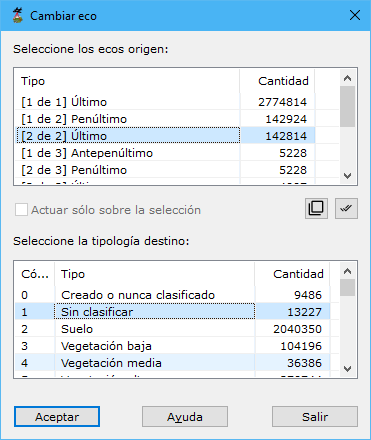The image size is (371, 440).
Task: Sort destination list by Cantidad header
Action: pos(292,274)
